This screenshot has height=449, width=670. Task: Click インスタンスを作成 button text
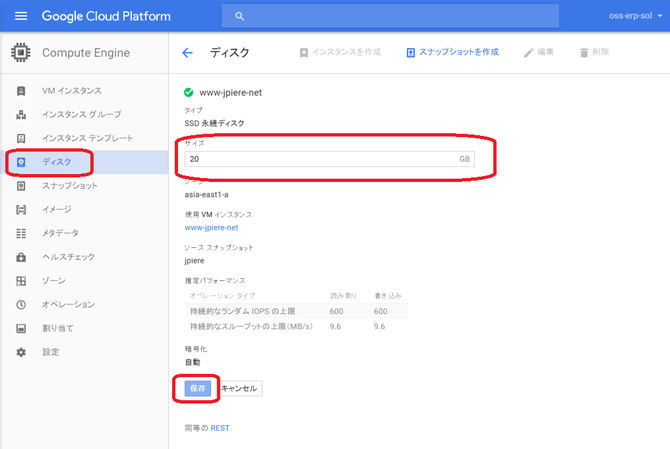347,52
